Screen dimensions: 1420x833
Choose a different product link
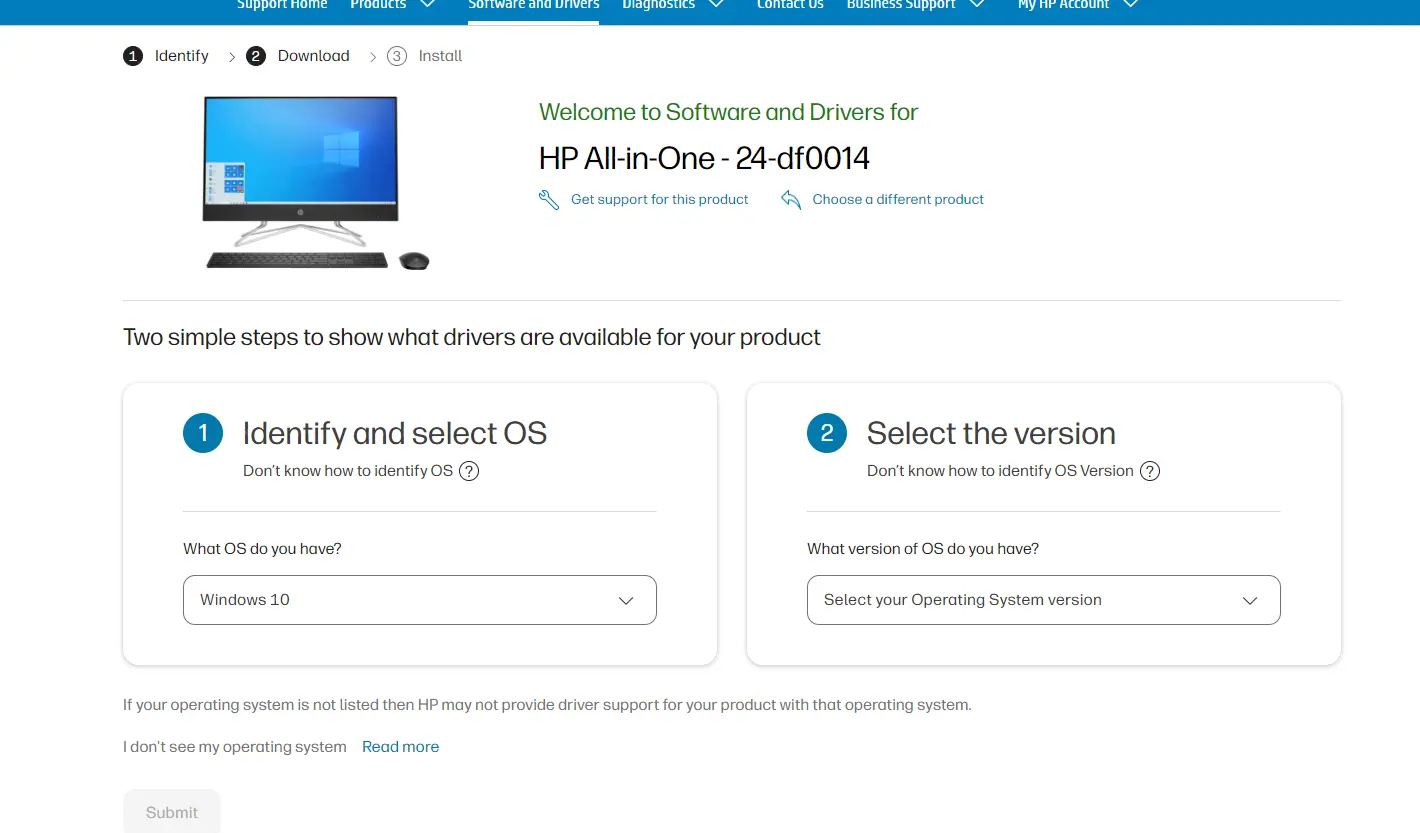click(898, 199)
